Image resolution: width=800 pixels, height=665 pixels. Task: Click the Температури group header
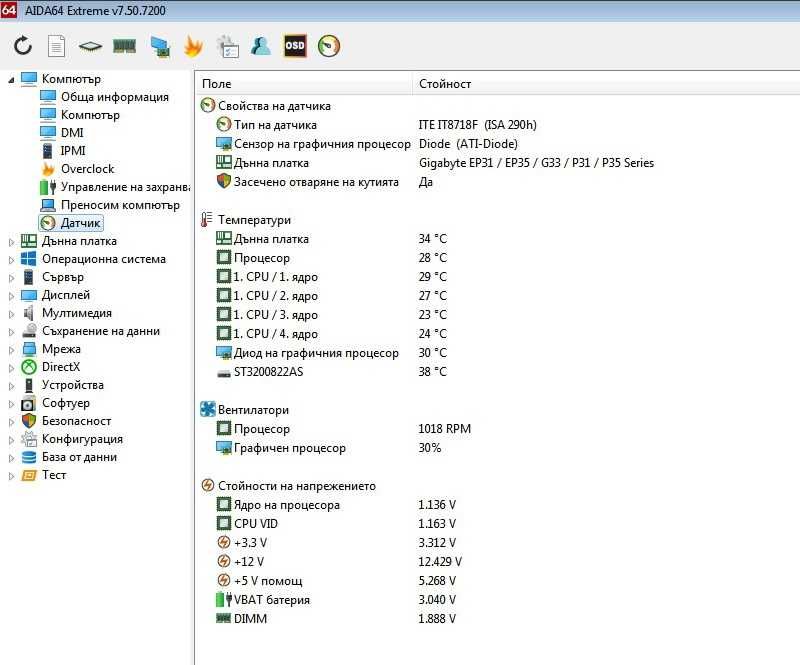click(245, 219)
